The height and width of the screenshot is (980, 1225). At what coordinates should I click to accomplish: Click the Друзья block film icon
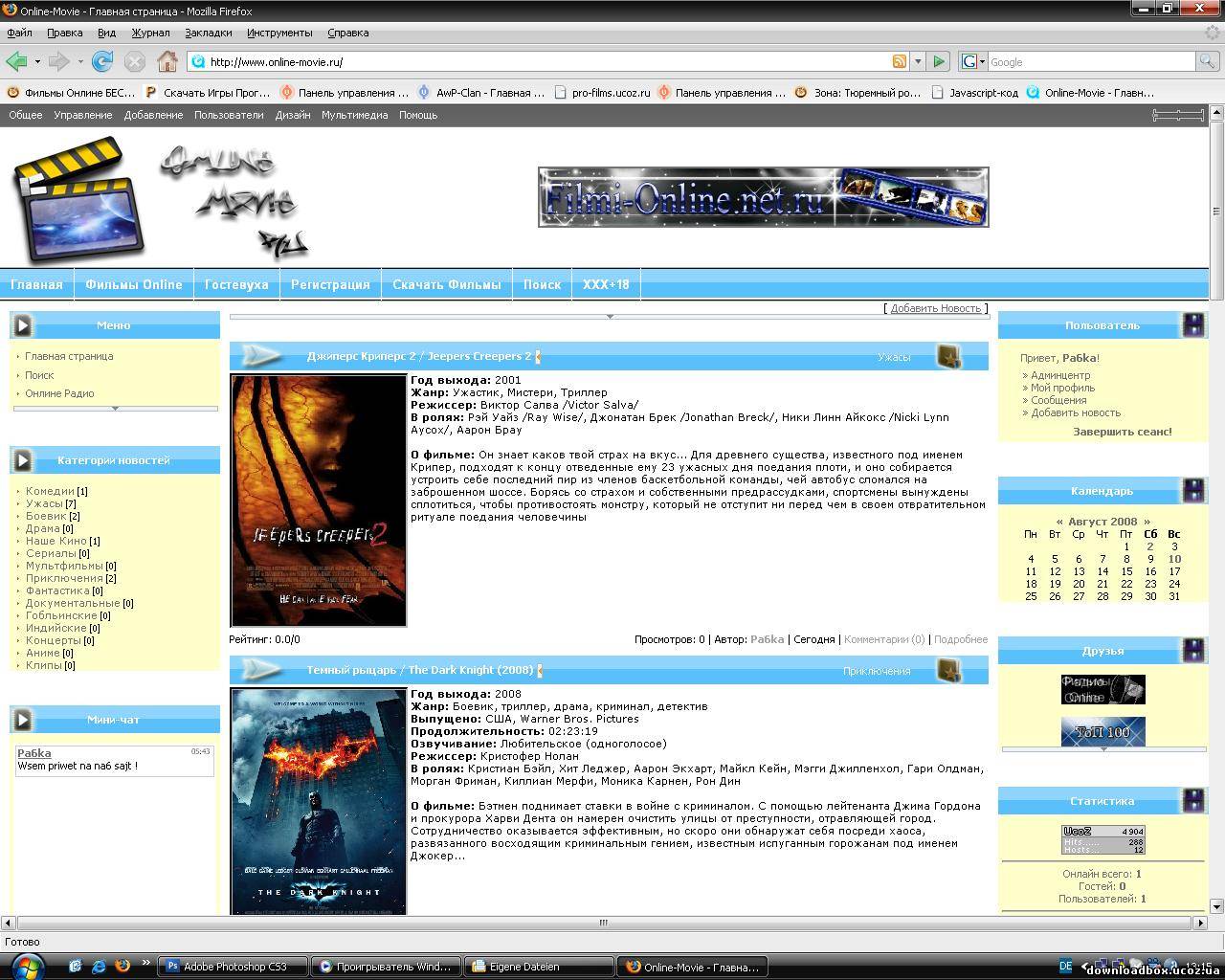[x=1193, y=650]
